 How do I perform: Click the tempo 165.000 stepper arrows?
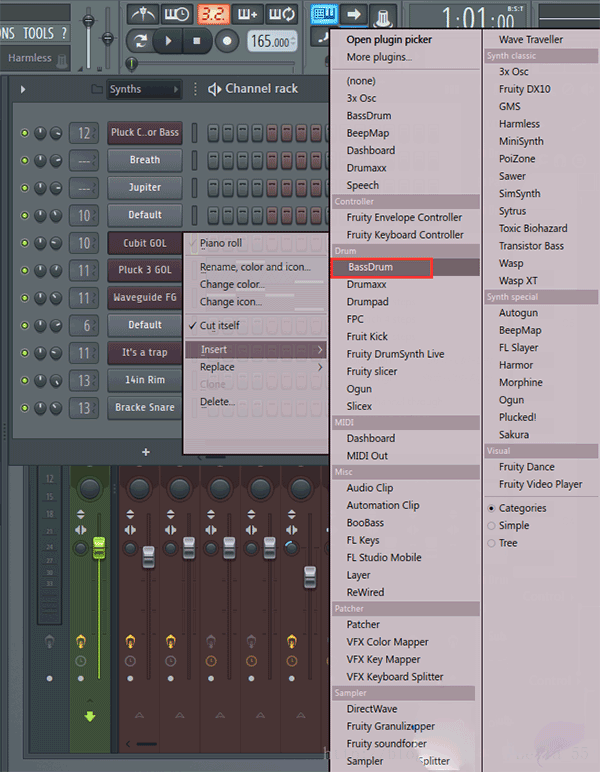[x=293, y=41]
